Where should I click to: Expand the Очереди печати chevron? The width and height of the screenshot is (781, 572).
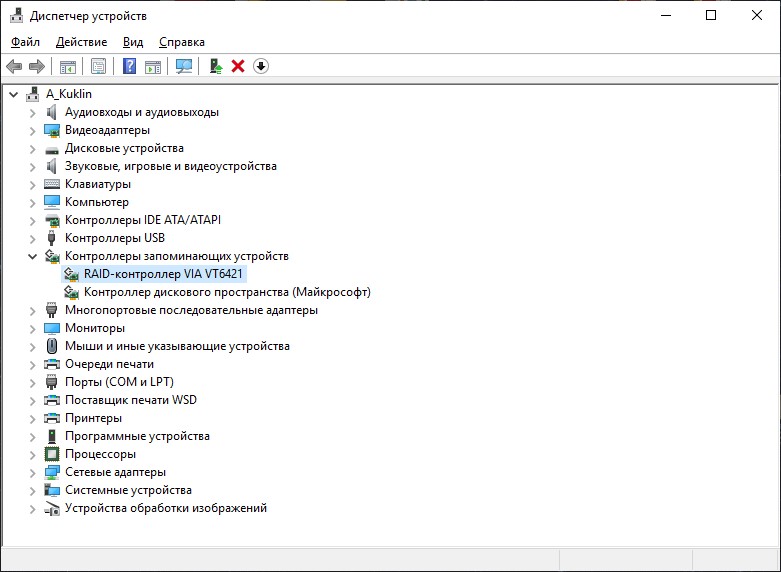point(33,364)
